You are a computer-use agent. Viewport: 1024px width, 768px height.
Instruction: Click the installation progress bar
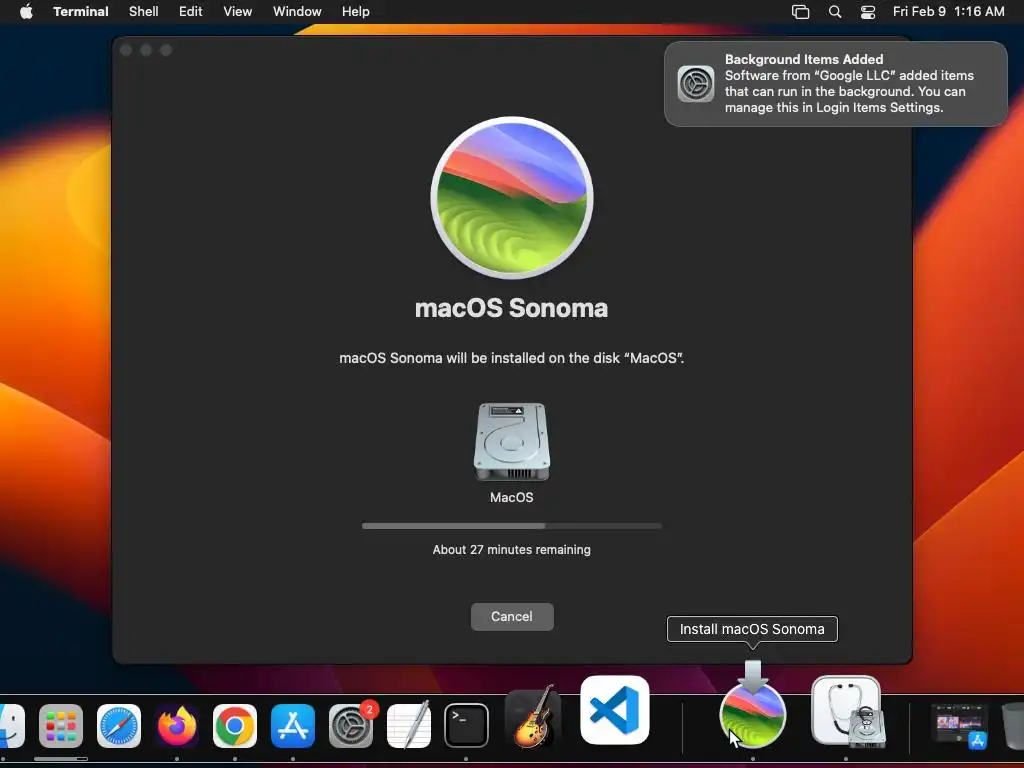(512, 526)
